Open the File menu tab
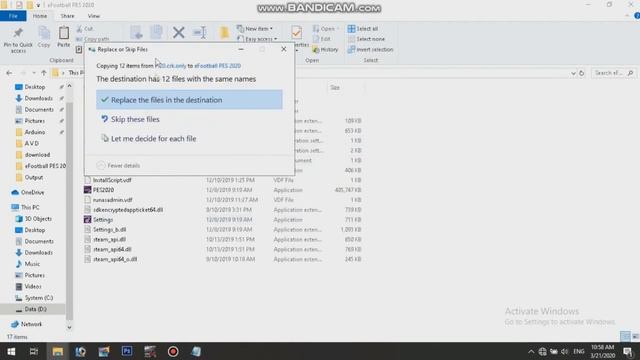640x360 pixels. click(x=13, y=16)
